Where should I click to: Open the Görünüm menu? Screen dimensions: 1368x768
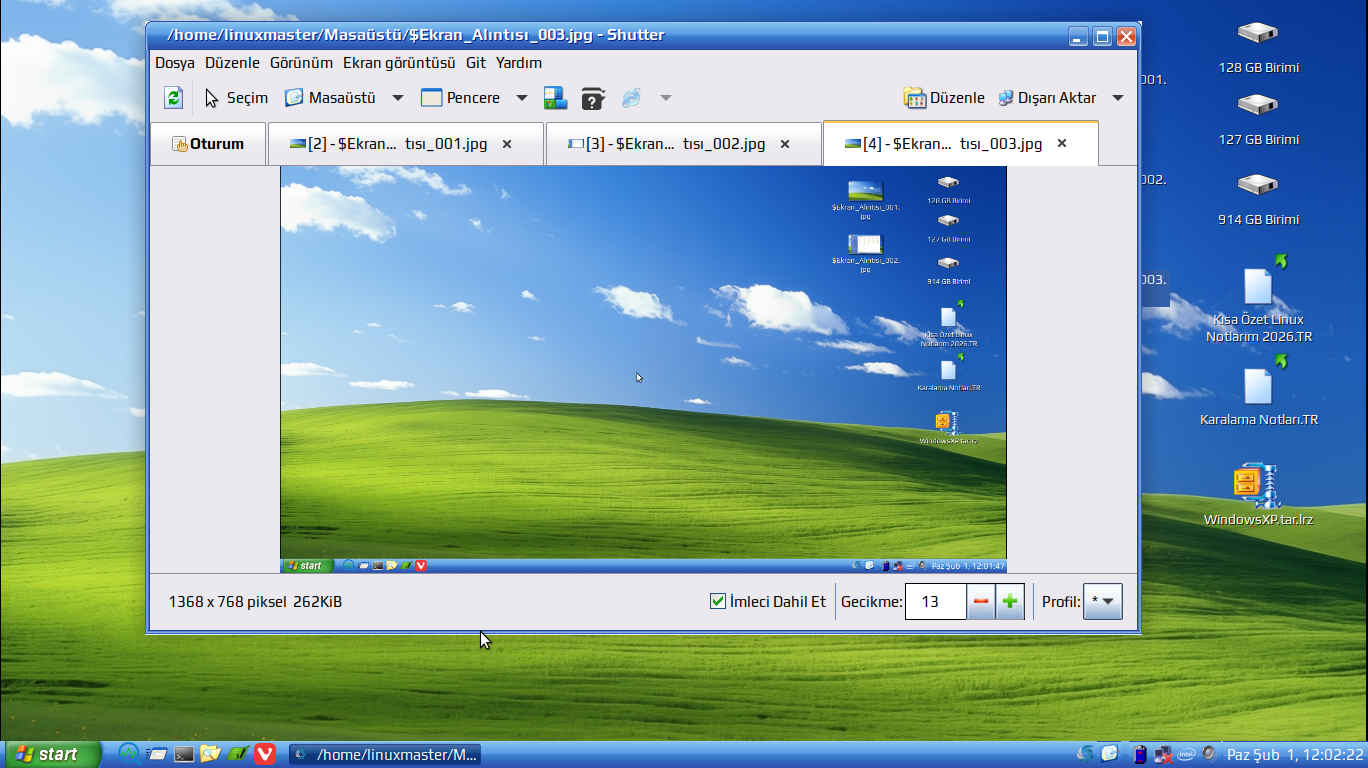click(301, 63)
